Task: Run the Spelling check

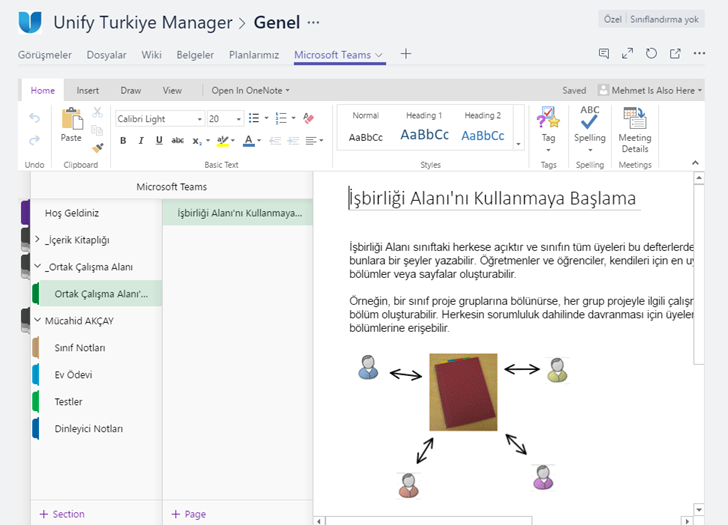Action: (x=590, y=130)
